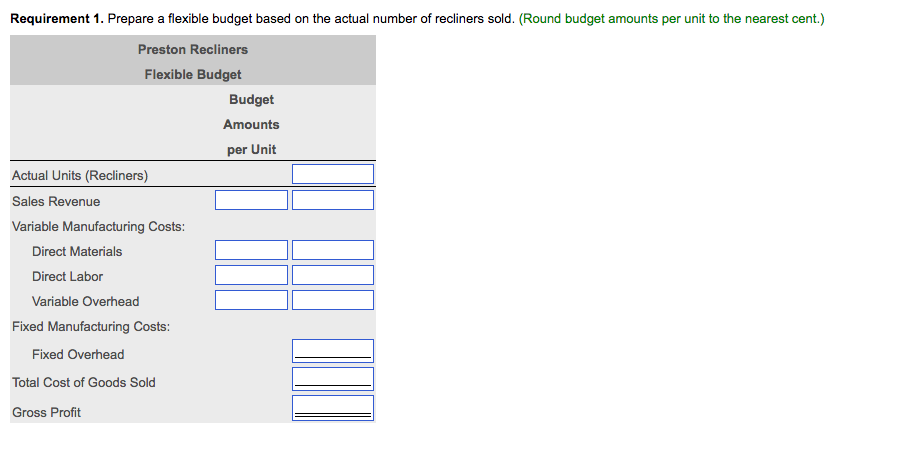This screenshot has width=903, height=463.
Task: Click the 'Requirement 1.' bold text
Action: (x=58, y=18)
